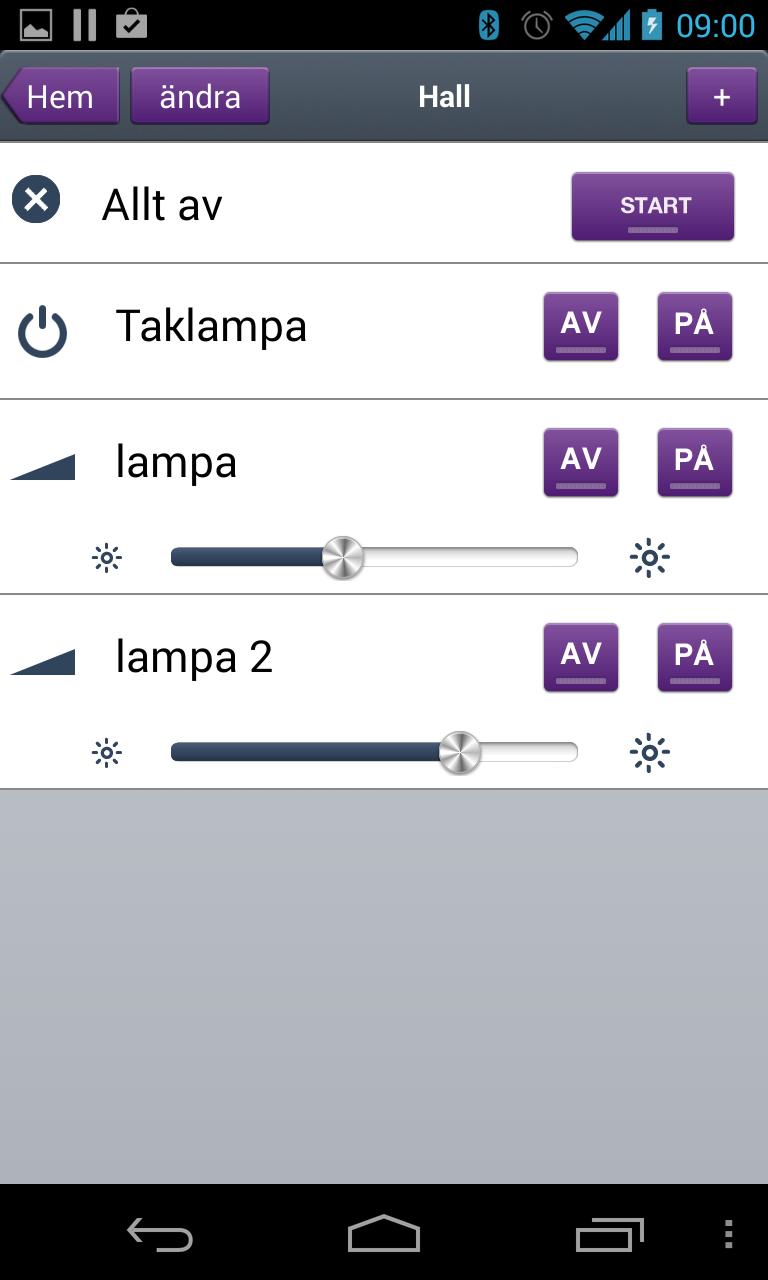Tap the high brightness icon for lampa 2
This screenshot has height=1280, width=768.
click(x=650, y=752)
